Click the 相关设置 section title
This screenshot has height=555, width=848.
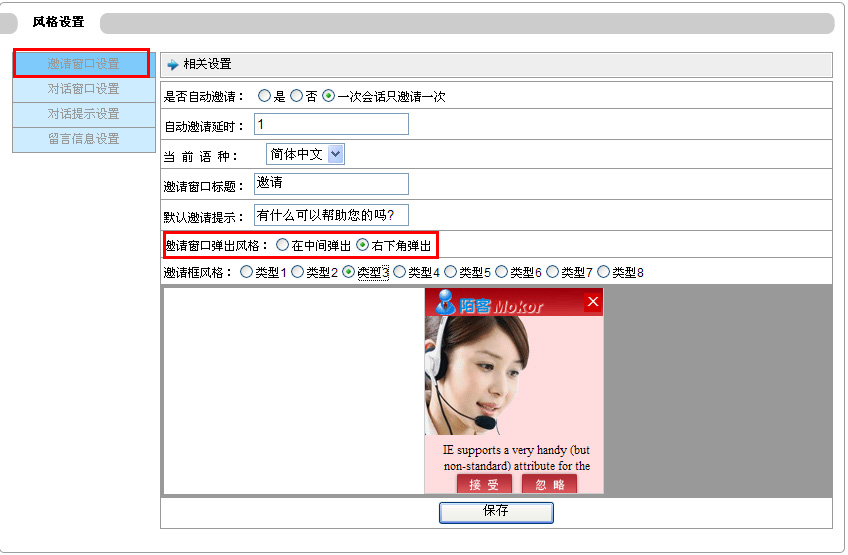207,64
